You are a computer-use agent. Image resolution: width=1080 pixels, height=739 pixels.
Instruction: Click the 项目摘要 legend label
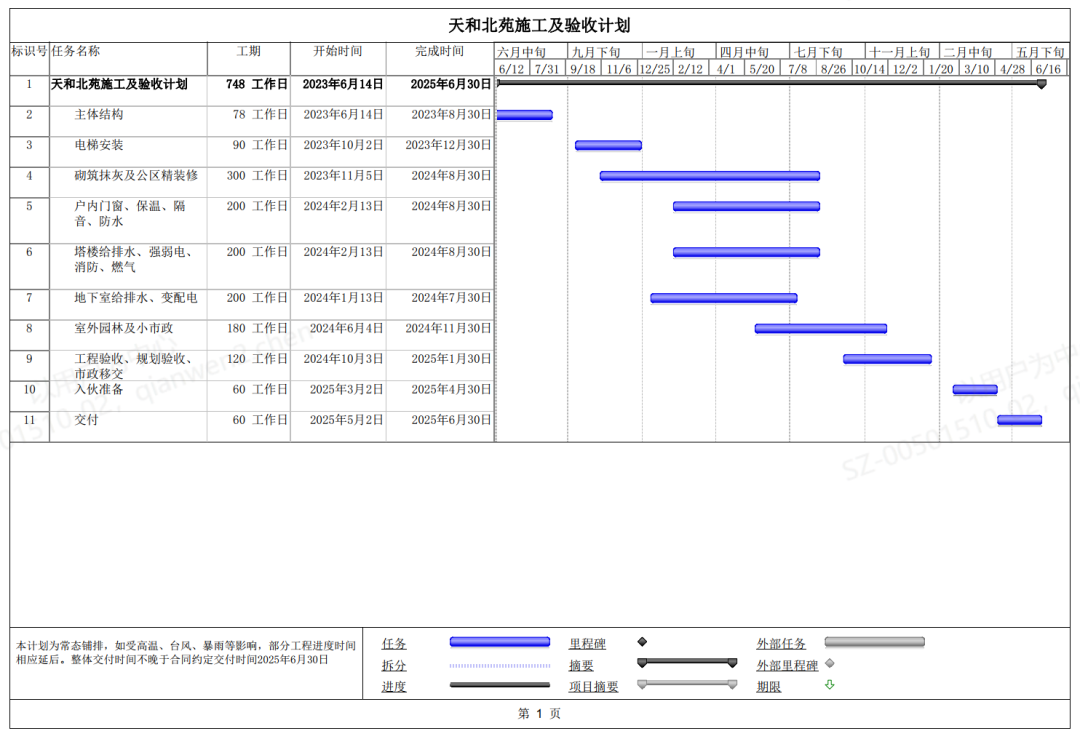pyautogui.click(x=594, y=687)
